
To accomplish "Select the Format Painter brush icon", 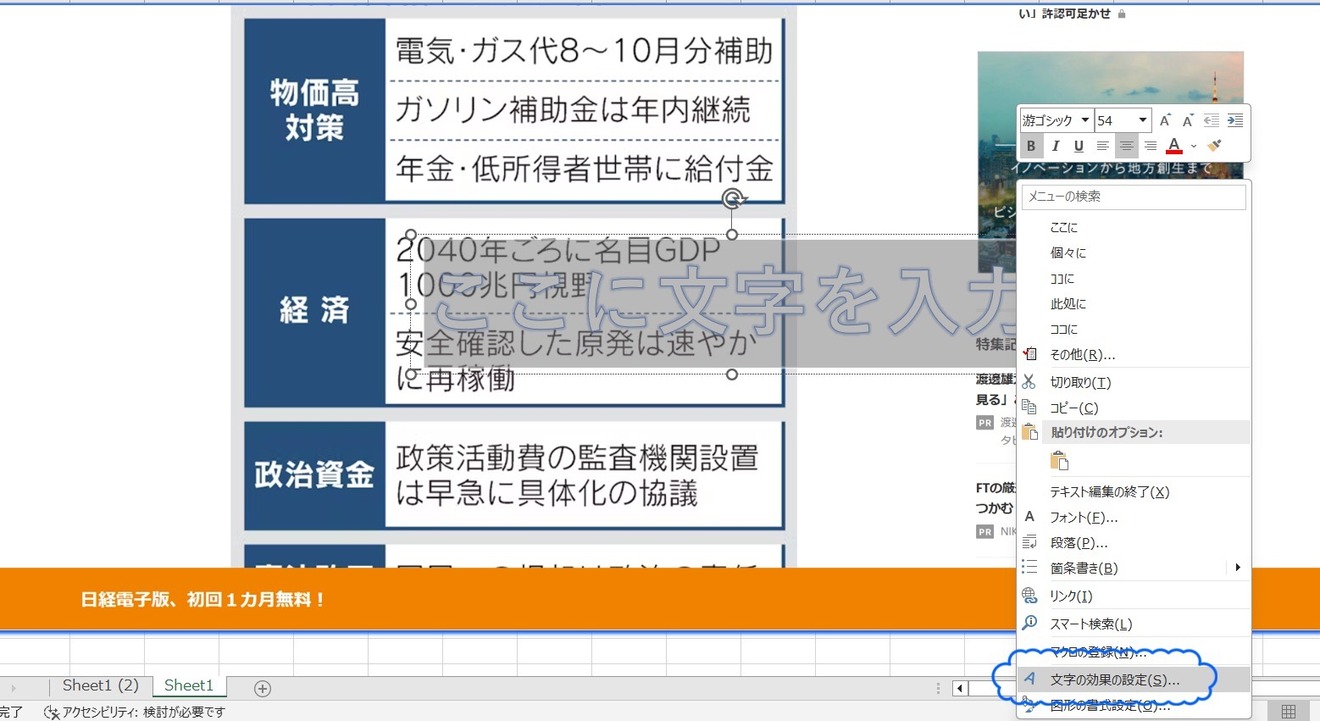I will (1214, 146).
